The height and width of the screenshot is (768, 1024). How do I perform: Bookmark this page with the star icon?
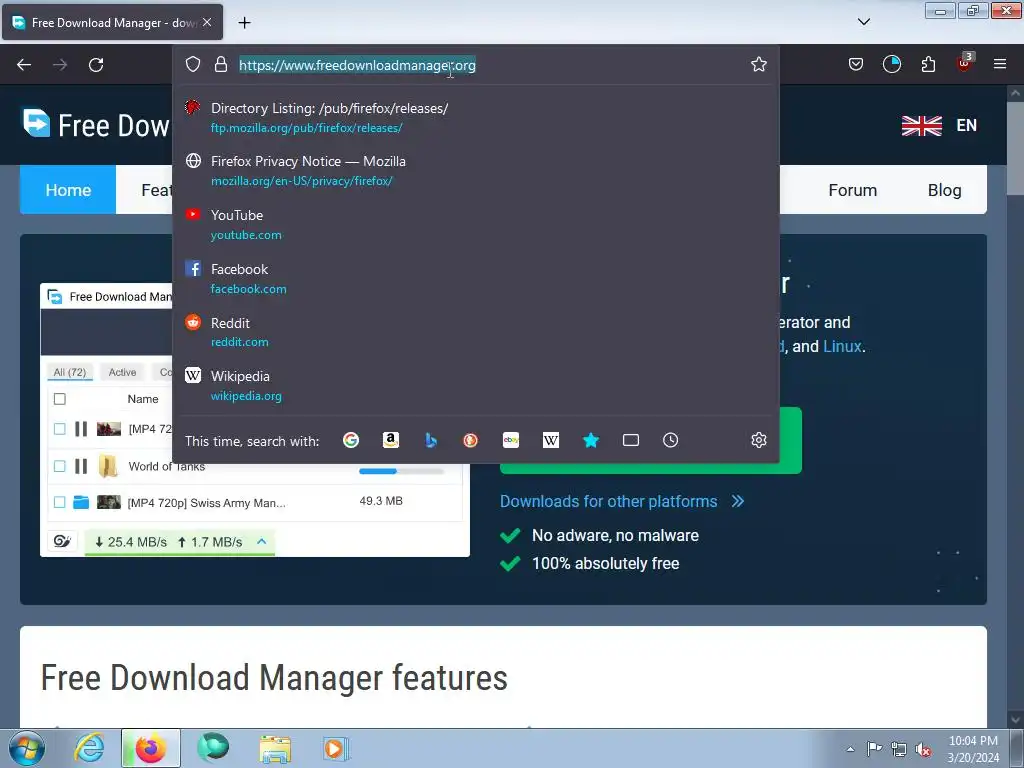pyautogui.click(x=758, y=64)
